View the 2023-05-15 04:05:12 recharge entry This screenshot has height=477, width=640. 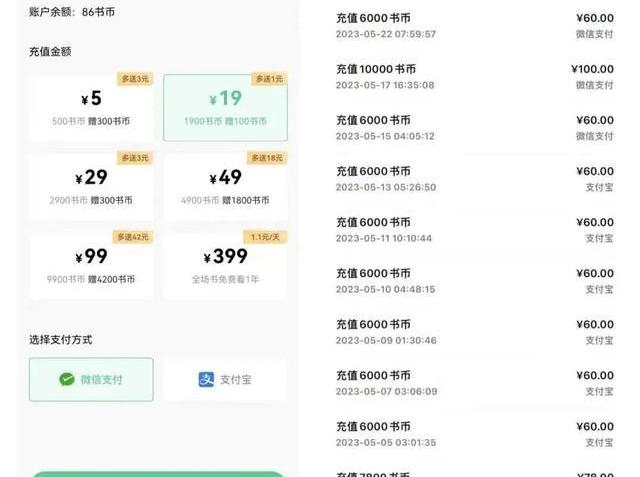pos(474,128)
